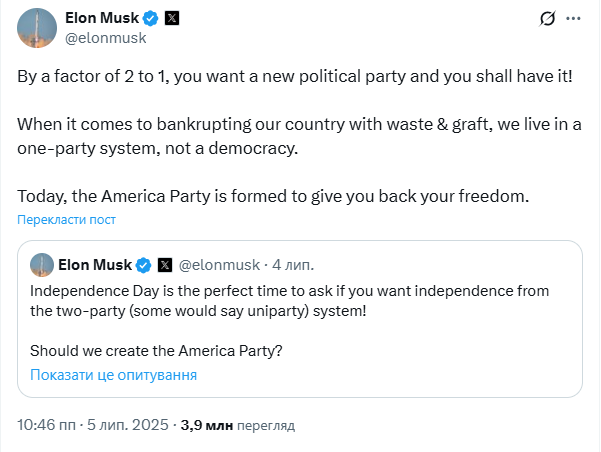Click the Grok icon on the post
The height and width of the screenshot is (452, 601).
547,19
